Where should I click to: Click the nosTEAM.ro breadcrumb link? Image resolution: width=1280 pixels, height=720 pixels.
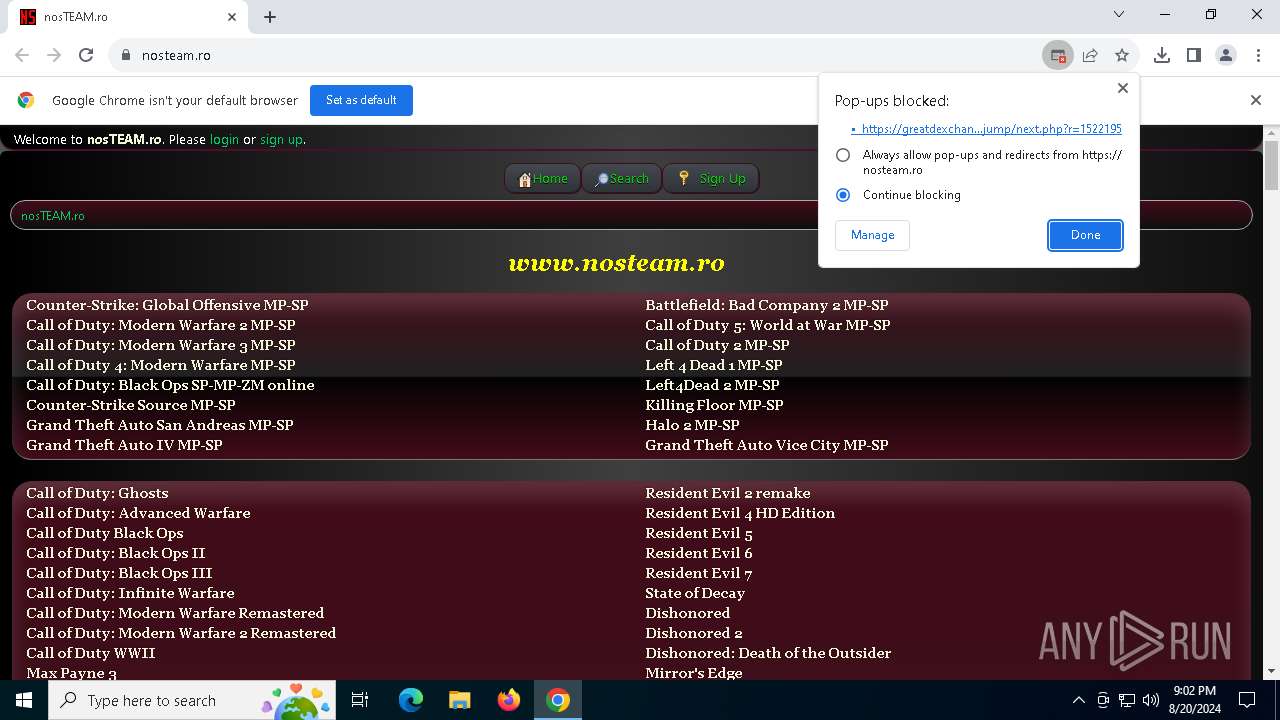(53, 216)
